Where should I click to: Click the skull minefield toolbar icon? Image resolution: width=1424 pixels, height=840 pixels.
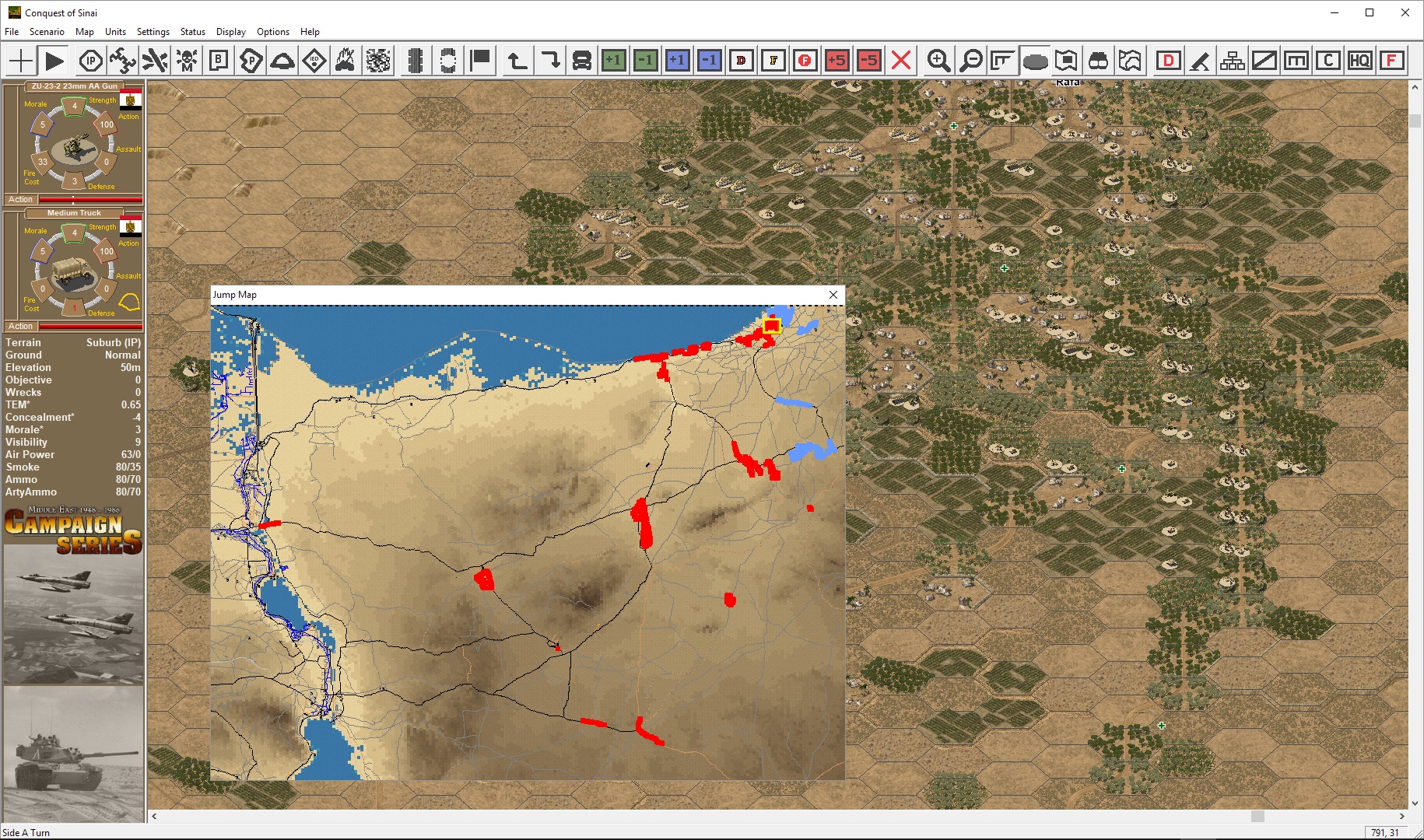pos(187,60)
